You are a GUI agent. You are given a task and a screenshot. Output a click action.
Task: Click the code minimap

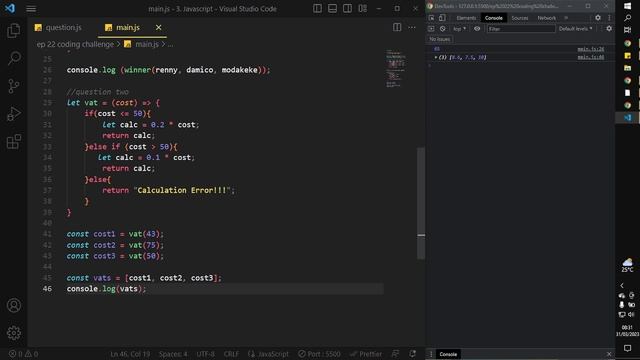396,69
